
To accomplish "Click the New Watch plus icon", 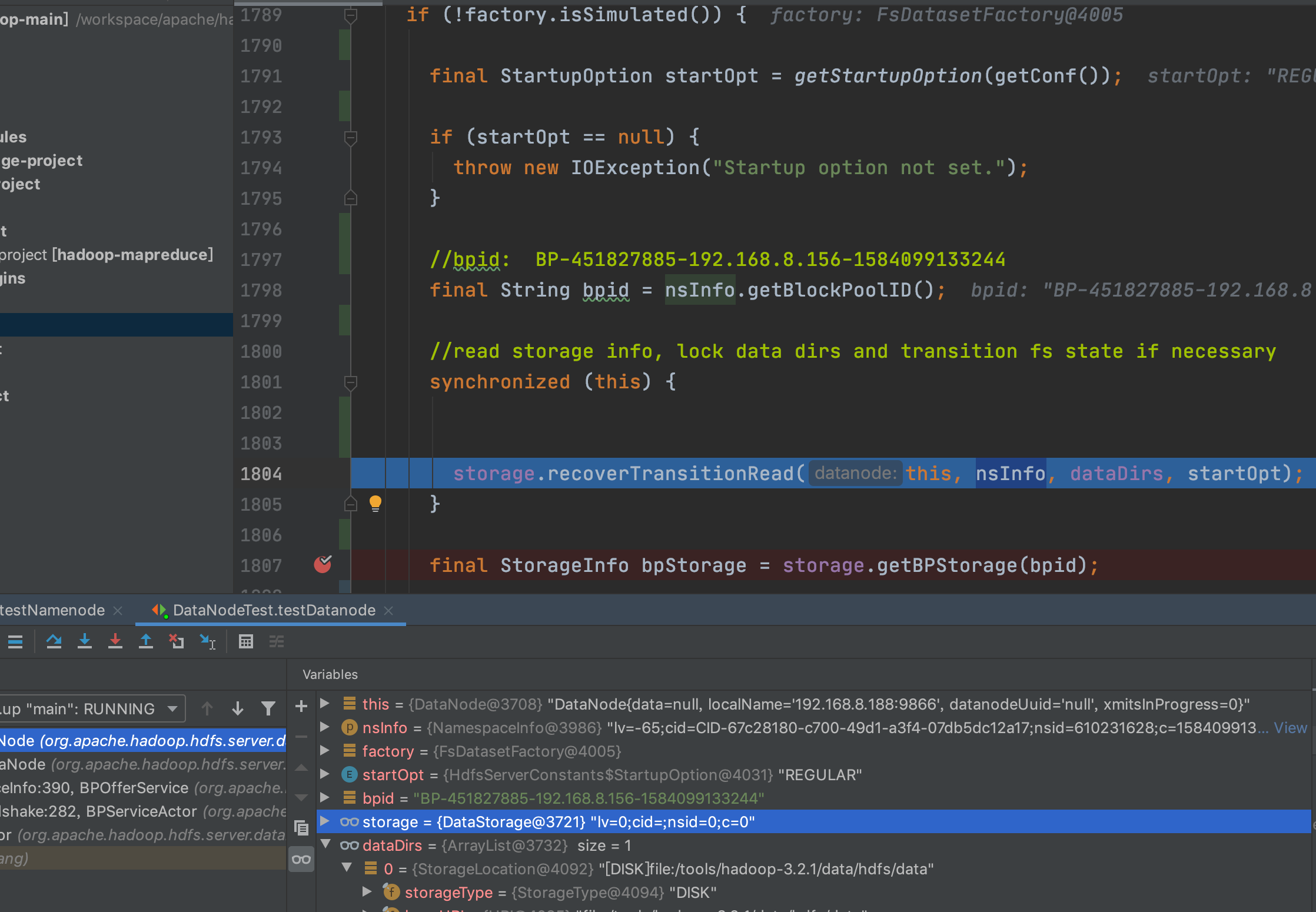I will tap(301, 706).
